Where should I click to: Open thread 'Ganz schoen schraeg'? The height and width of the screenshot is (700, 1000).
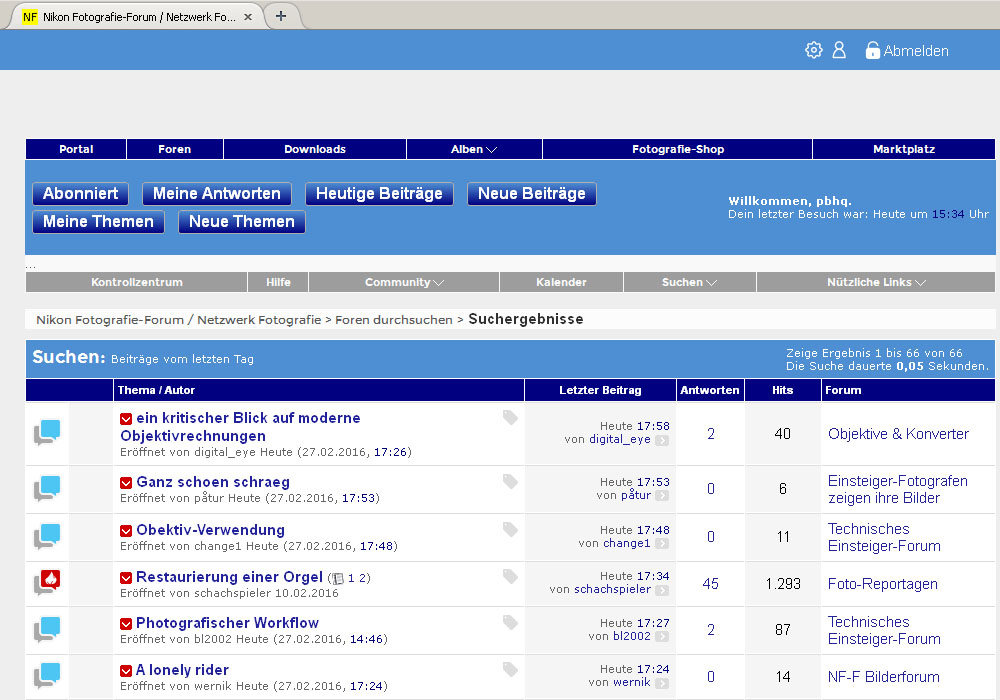(x=213, y=482)
